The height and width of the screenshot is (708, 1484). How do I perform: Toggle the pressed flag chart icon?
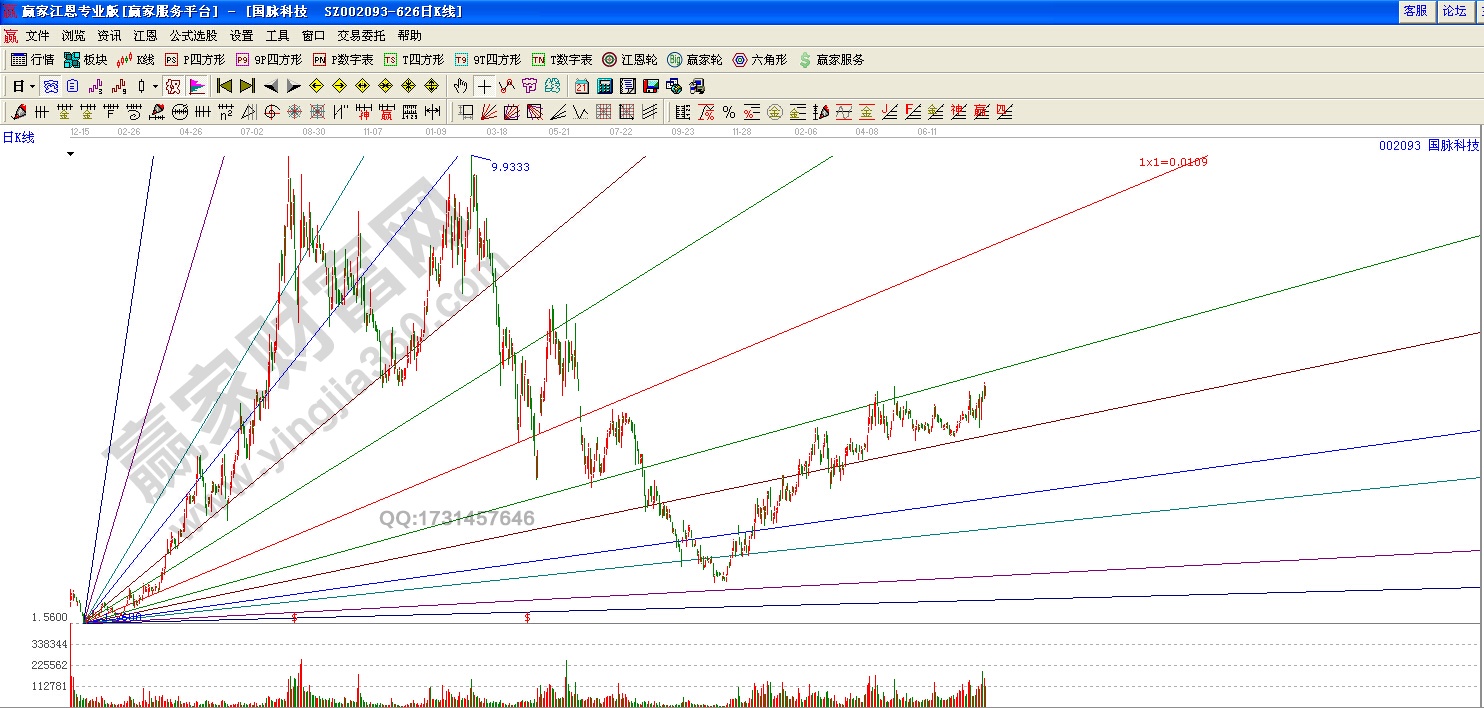197,86
